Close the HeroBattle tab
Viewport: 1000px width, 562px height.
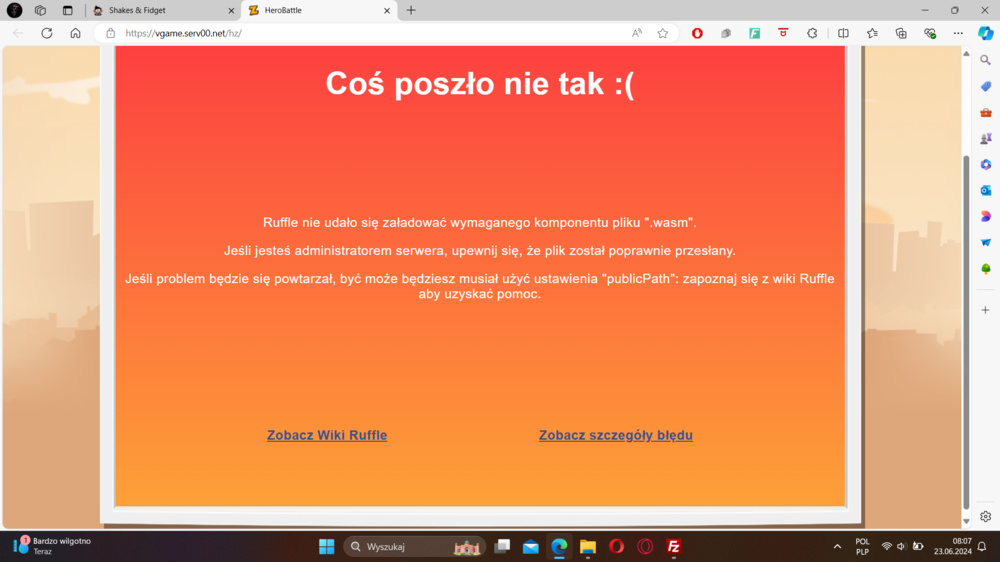[x=386, y=10]
